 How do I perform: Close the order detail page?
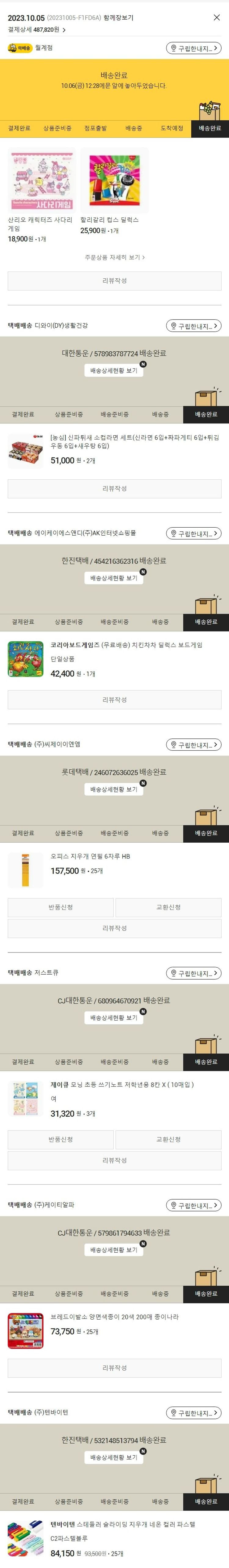point(216,18)
